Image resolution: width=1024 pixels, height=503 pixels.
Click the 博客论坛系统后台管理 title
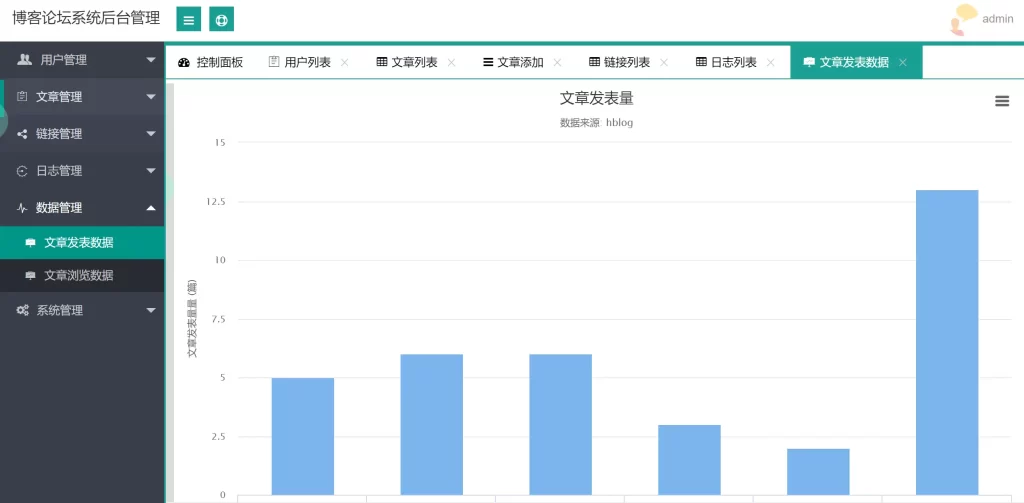86,18
